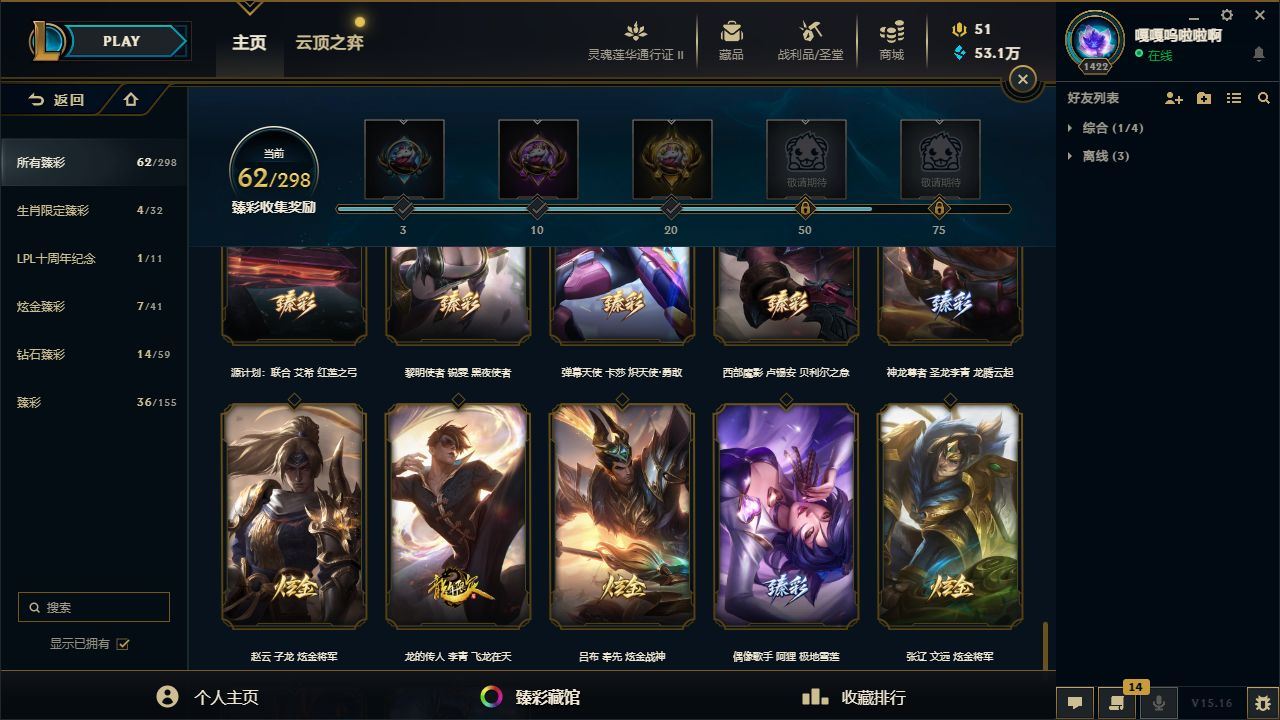1280x720 pixels.
Task: Open the friends list sort options icon
Action: (x=1234, y=98)
